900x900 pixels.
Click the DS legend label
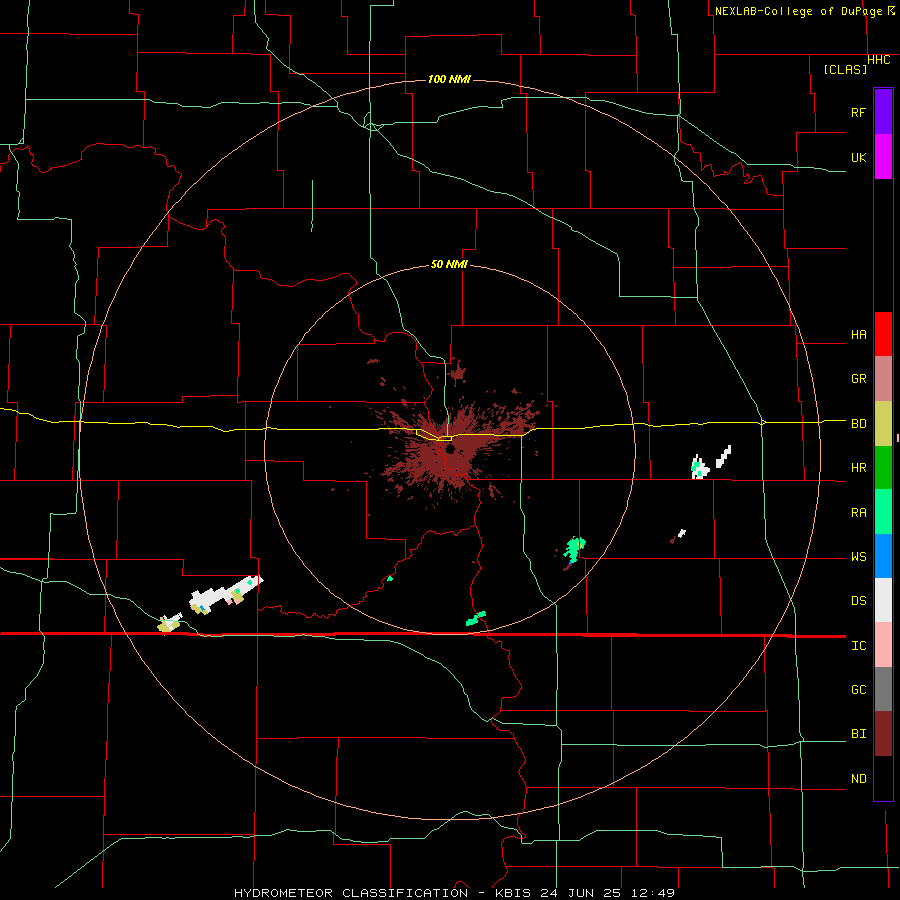pos(858,601)
